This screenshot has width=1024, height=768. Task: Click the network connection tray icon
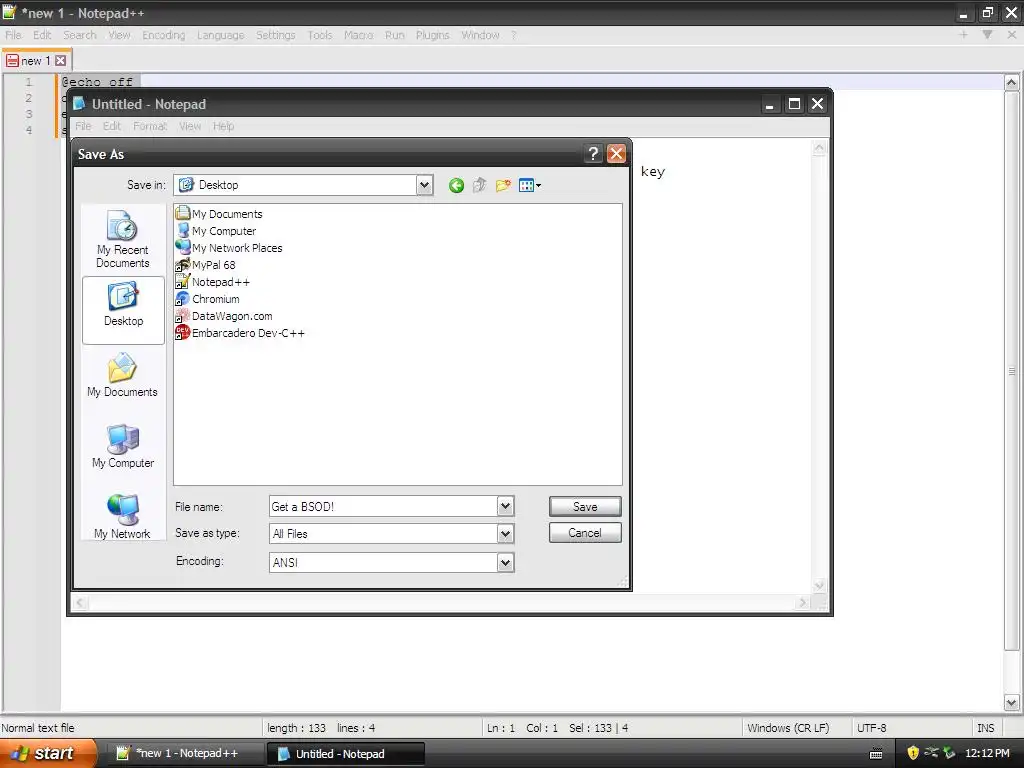(x=931, y=753)
